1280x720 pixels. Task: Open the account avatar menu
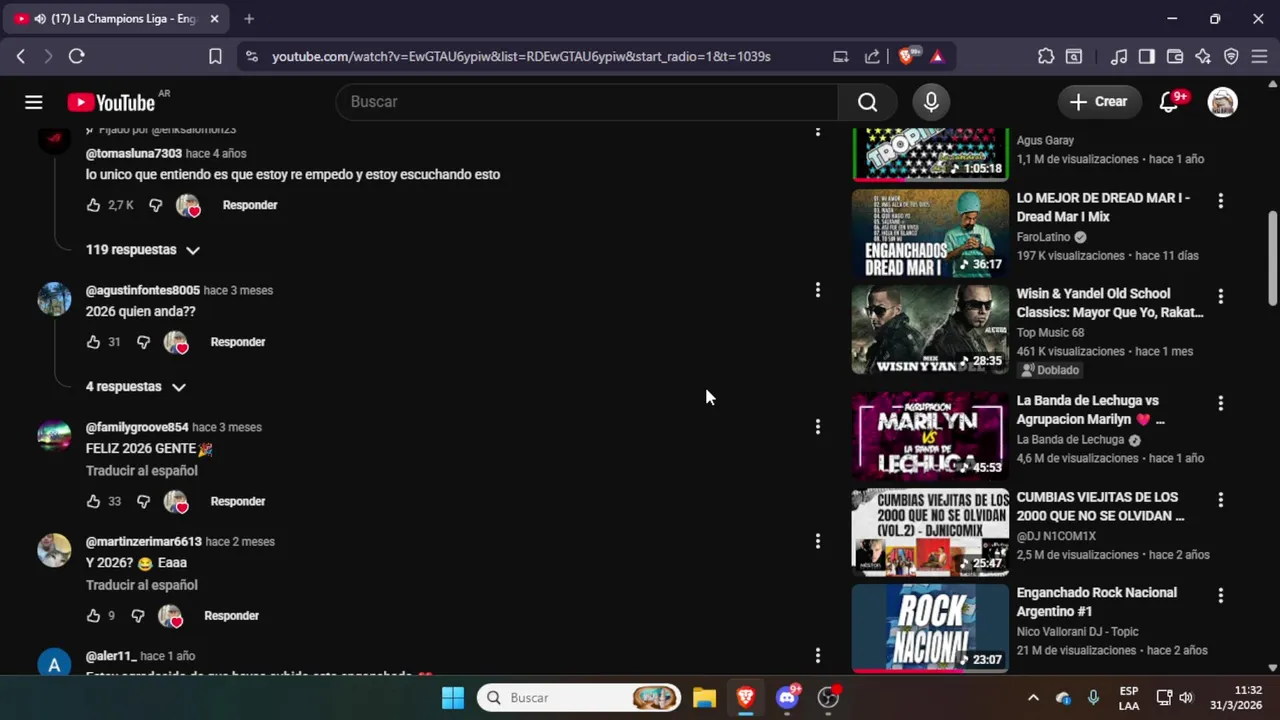(x=1222, y=102)
